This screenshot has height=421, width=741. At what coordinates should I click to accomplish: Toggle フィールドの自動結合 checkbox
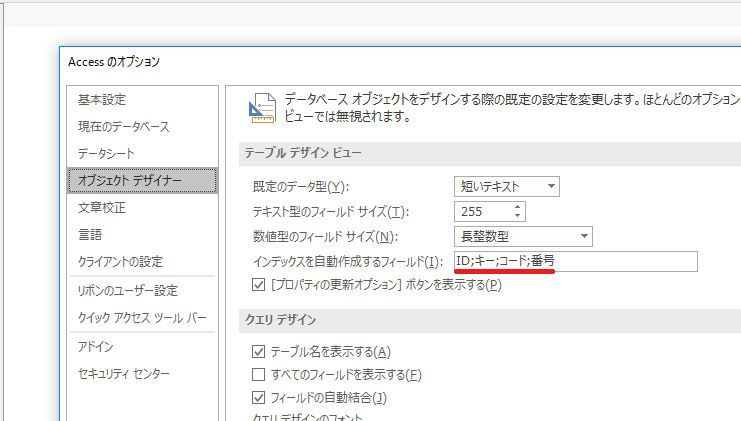pos(258,398)
